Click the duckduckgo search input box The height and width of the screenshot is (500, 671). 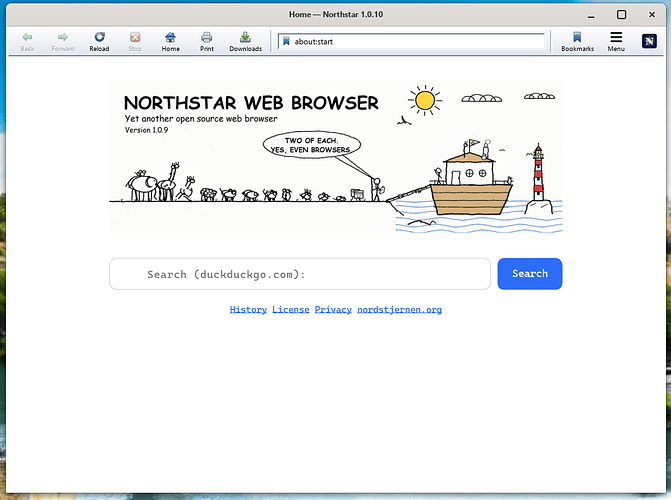(x=300, y=274)
